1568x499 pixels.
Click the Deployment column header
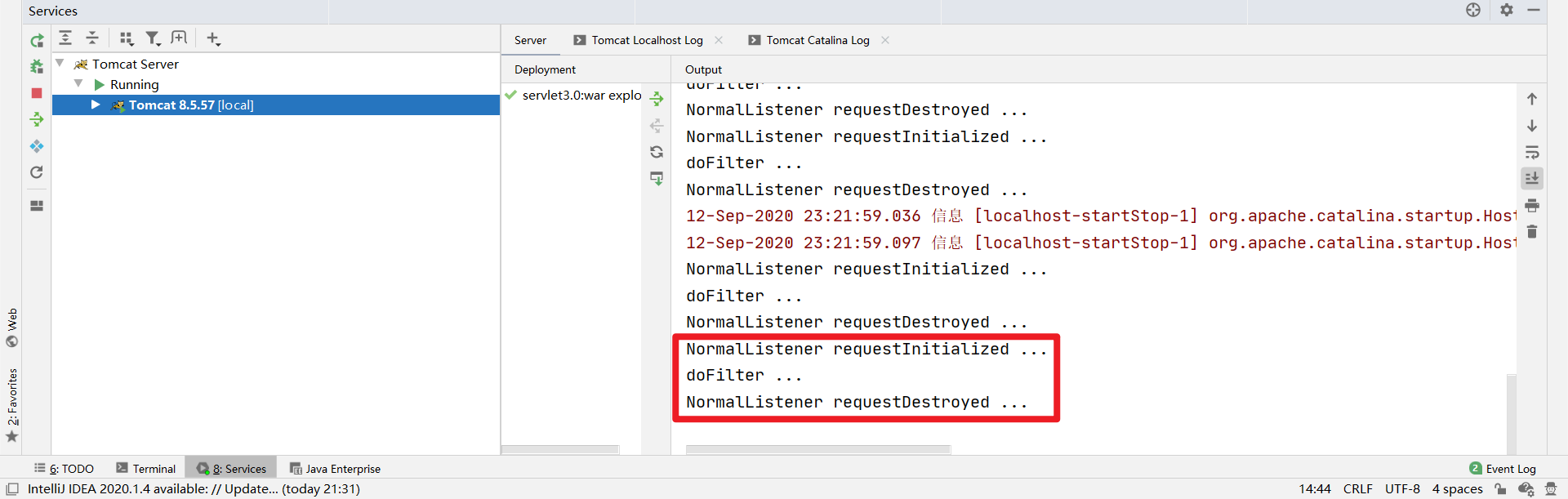tap(545, 70)
